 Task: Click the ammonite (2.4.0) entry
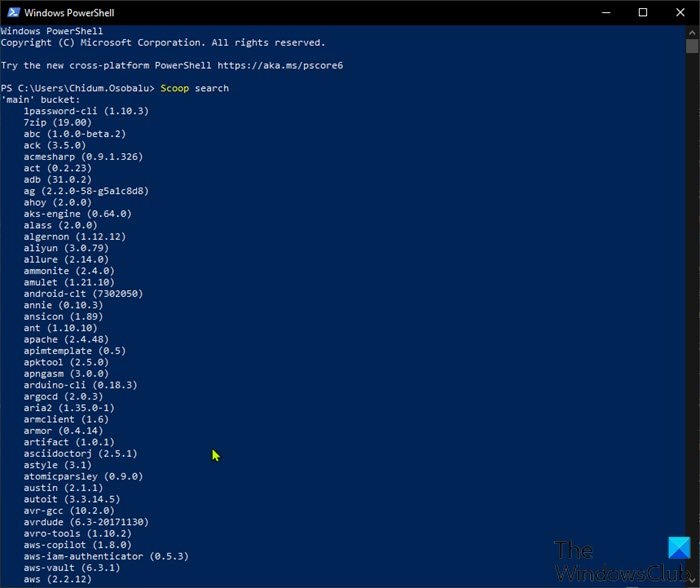[69, 271]
